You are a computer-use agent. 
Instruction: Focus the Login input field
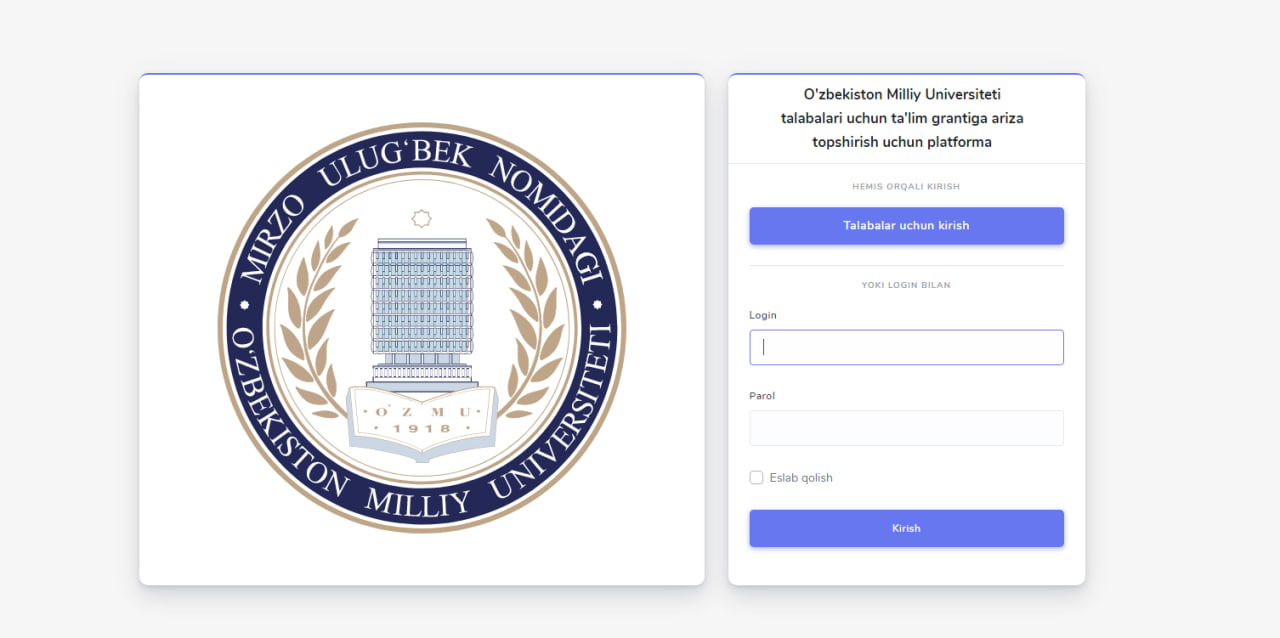coord(906,348)
